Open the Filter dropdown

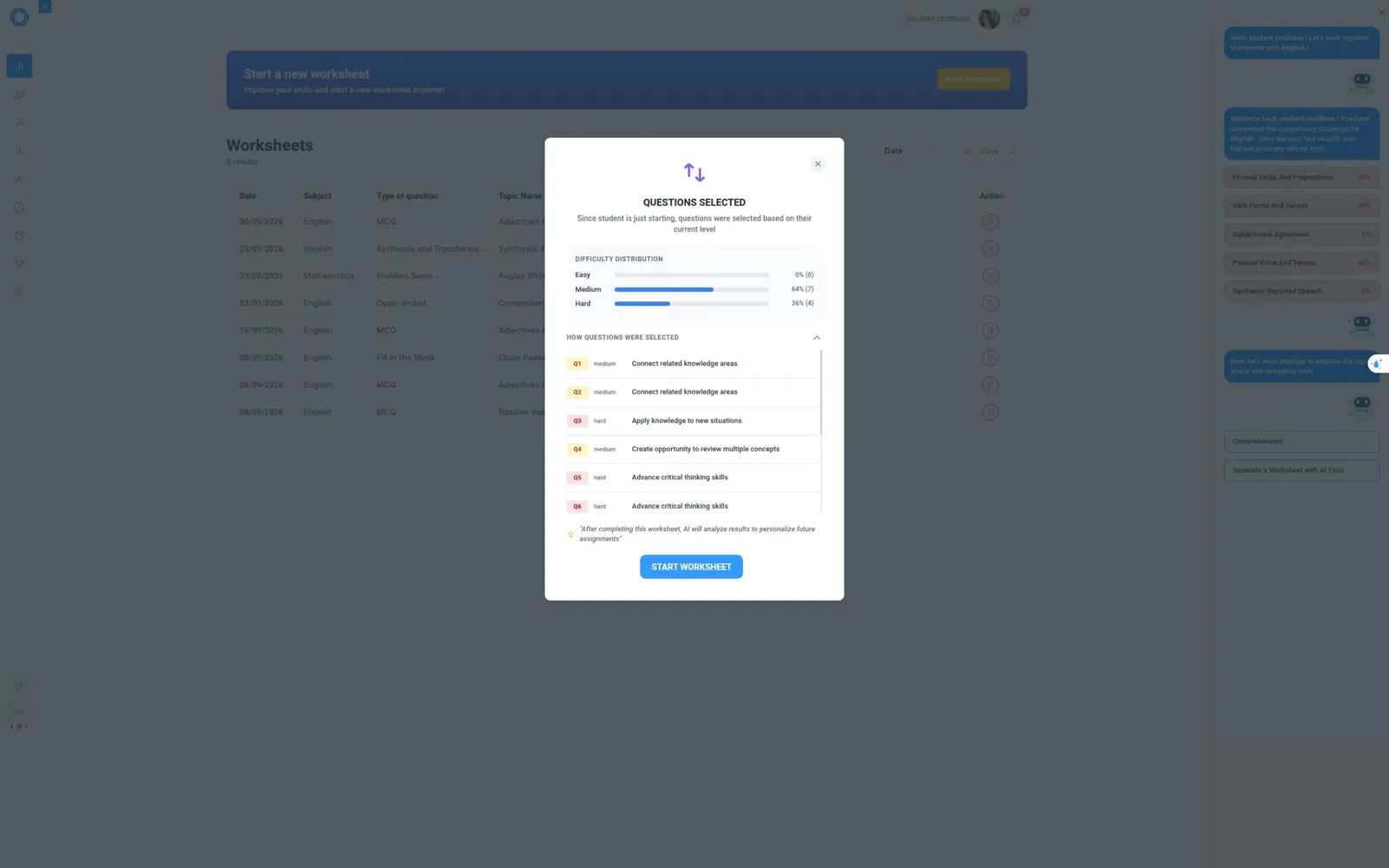(989, 152)
